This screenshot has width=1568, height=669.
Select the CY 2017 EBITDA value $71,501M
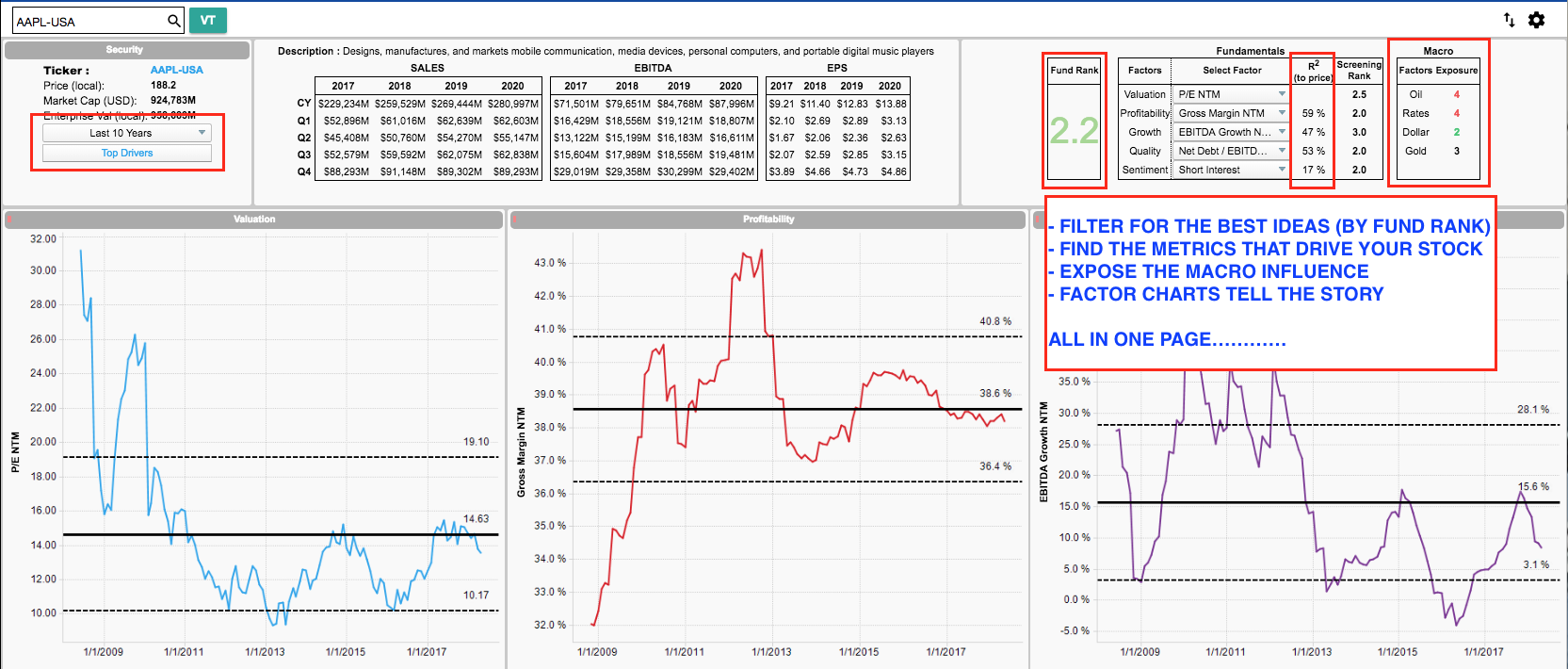tap(576, 104)
